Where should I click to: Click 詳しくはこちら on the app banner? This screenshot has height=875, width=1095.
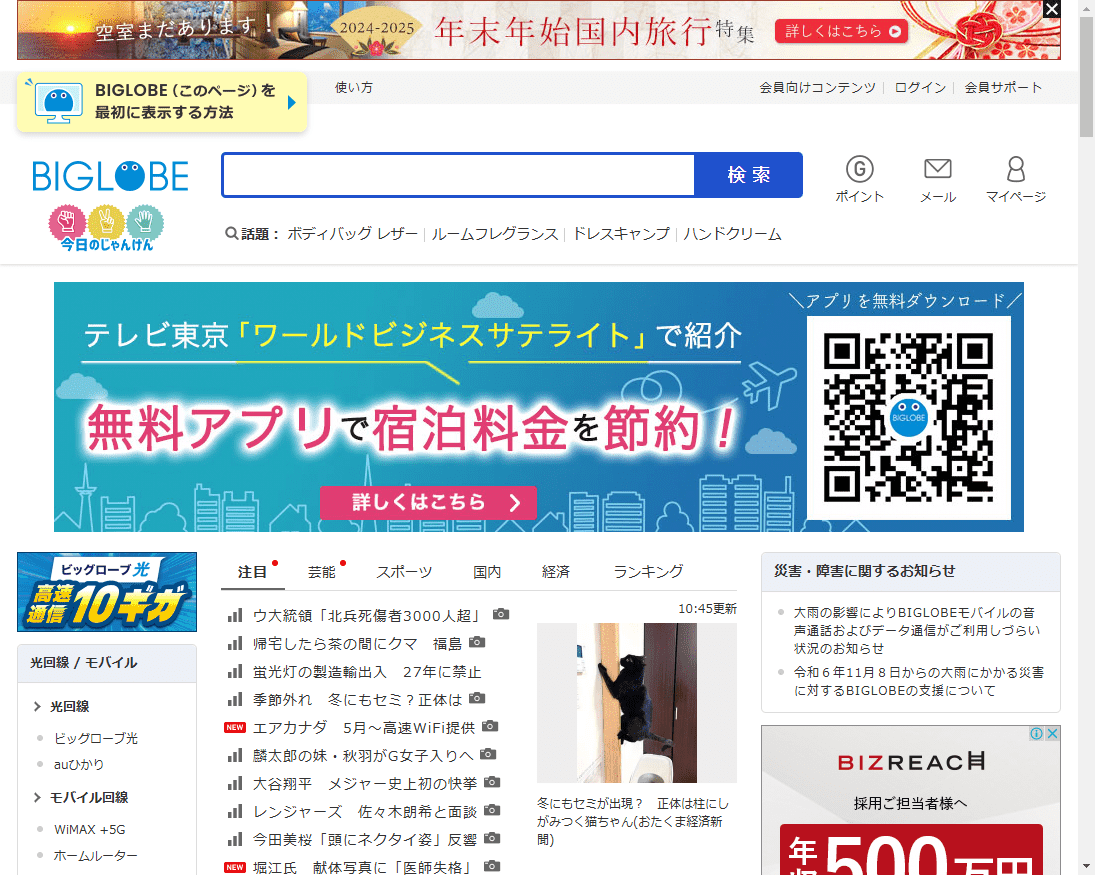point(428,503)
